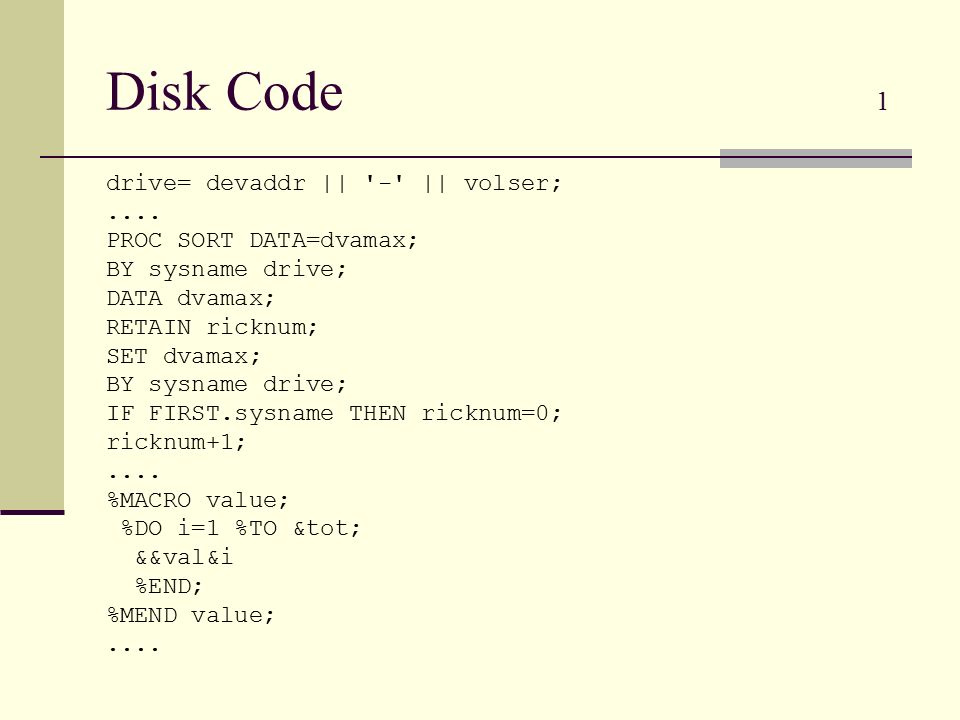Click the %DO i=1 %TO &tot line
The image size is (960, 720).
point(241,528)
